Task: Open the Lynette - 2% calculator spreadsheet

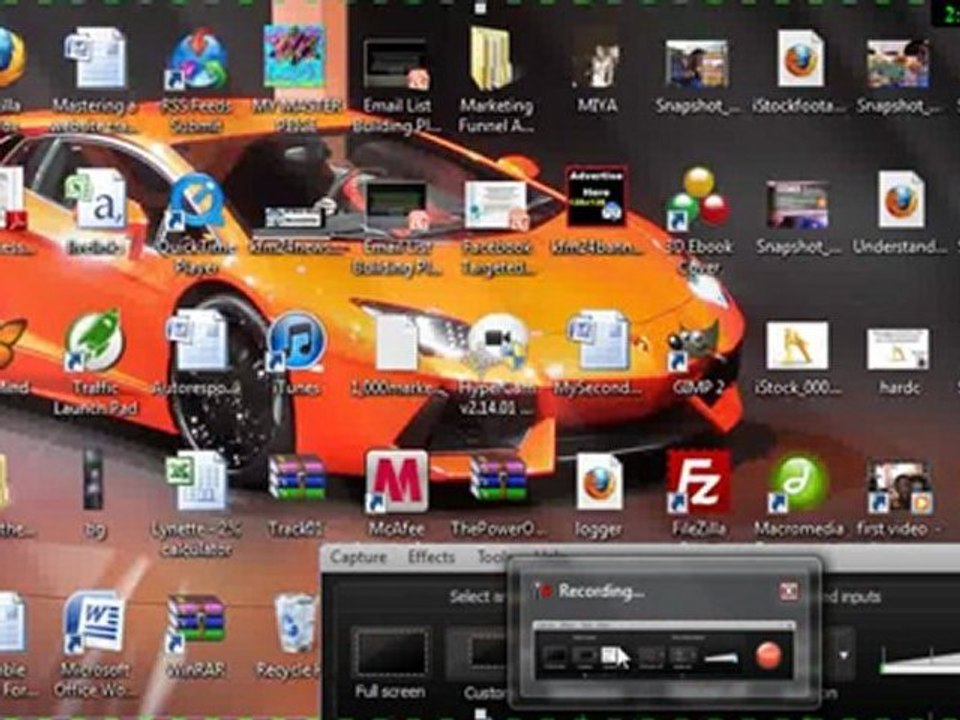Action: click(196, 480)
